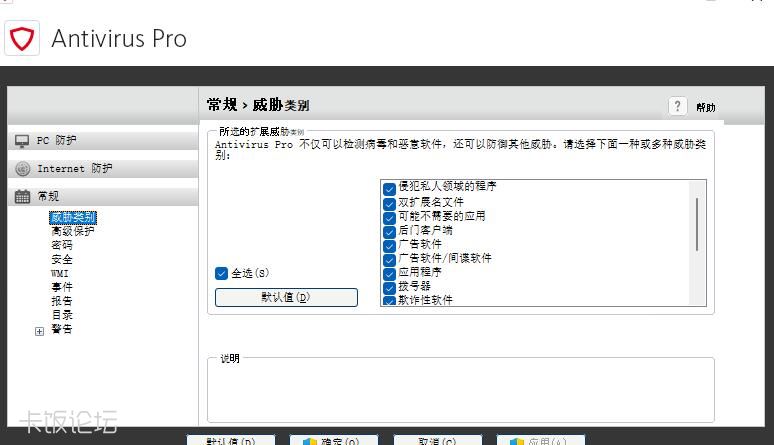Screen dimensions: 774x445
Task: Select 警告 in the tree
Action: (x=62, y=329)
